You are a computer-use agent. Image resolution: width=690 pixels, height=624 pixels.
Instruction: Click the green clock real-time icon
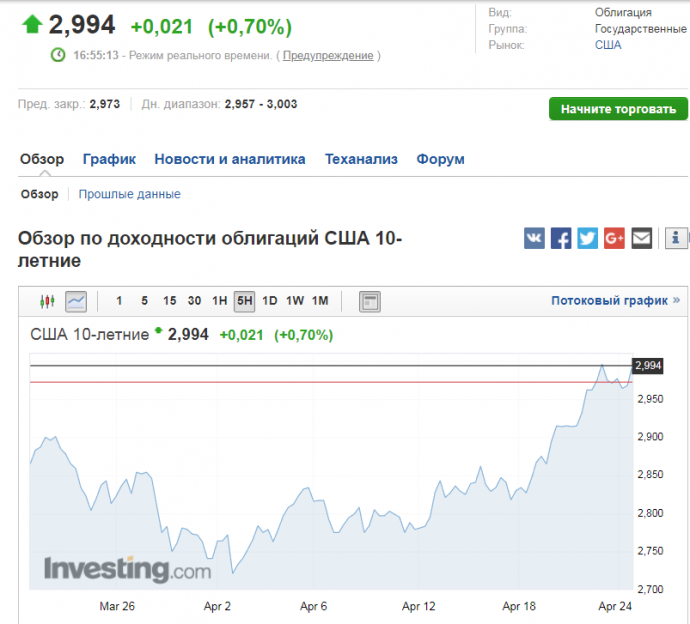tap(58, 55)
